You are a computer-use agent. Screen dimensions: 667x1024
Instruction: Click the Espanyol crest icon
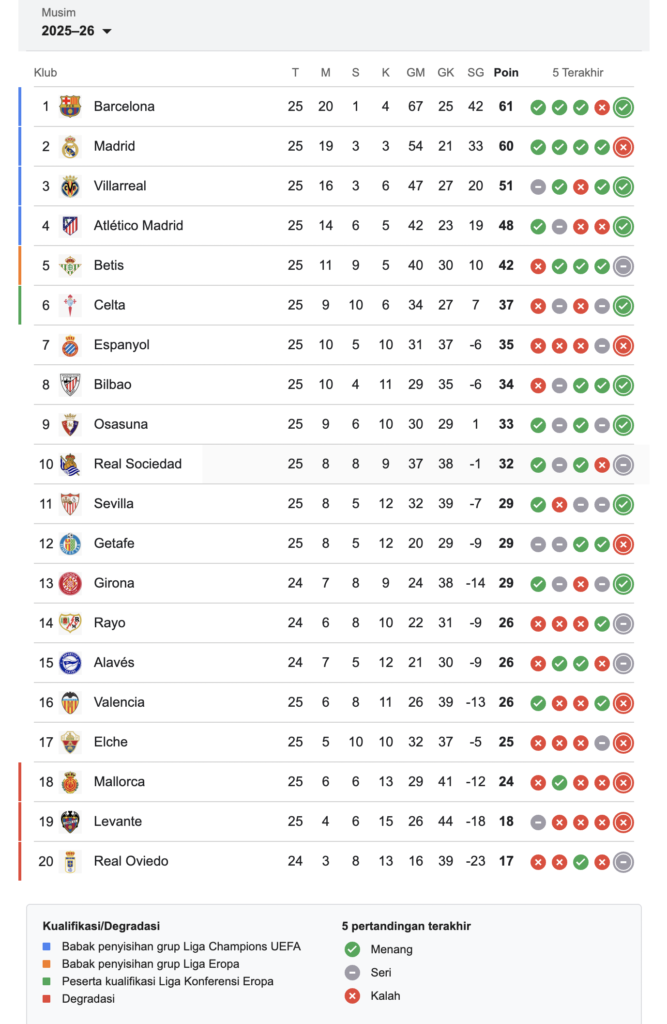(70, 345)
